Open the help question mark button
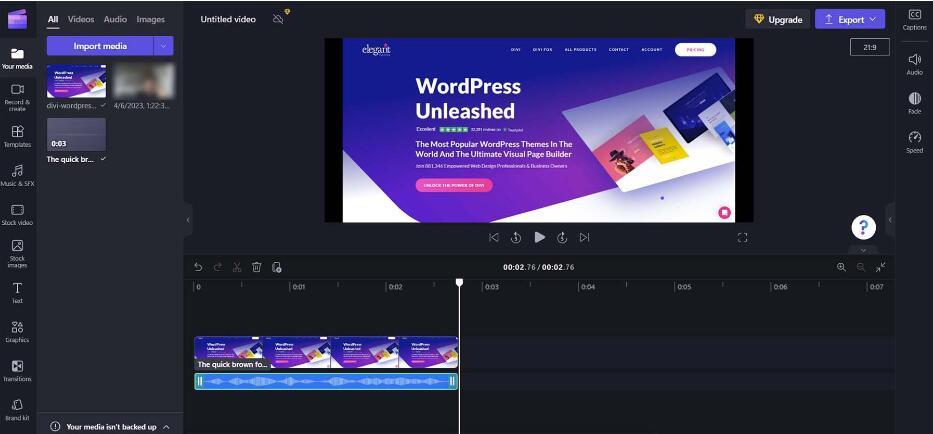Viewport: 933px width, 434px height. pos(863,226)
